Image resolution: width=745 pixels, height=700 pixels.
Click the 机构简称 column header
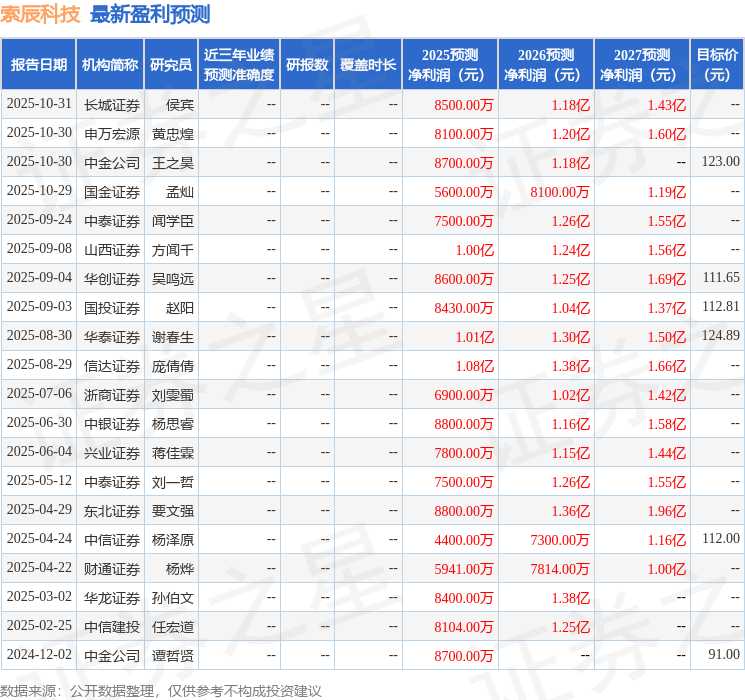(x=110, y=65)
